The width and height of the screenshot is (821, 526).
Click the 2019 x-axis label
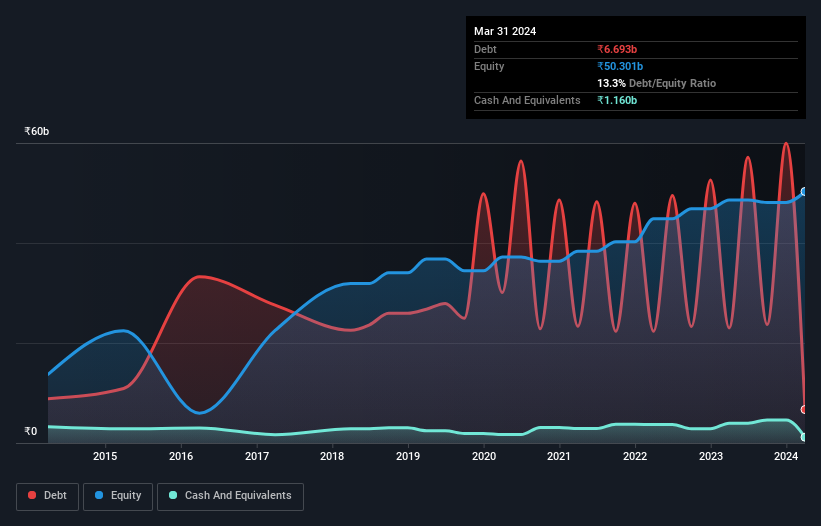click(408, 456)
